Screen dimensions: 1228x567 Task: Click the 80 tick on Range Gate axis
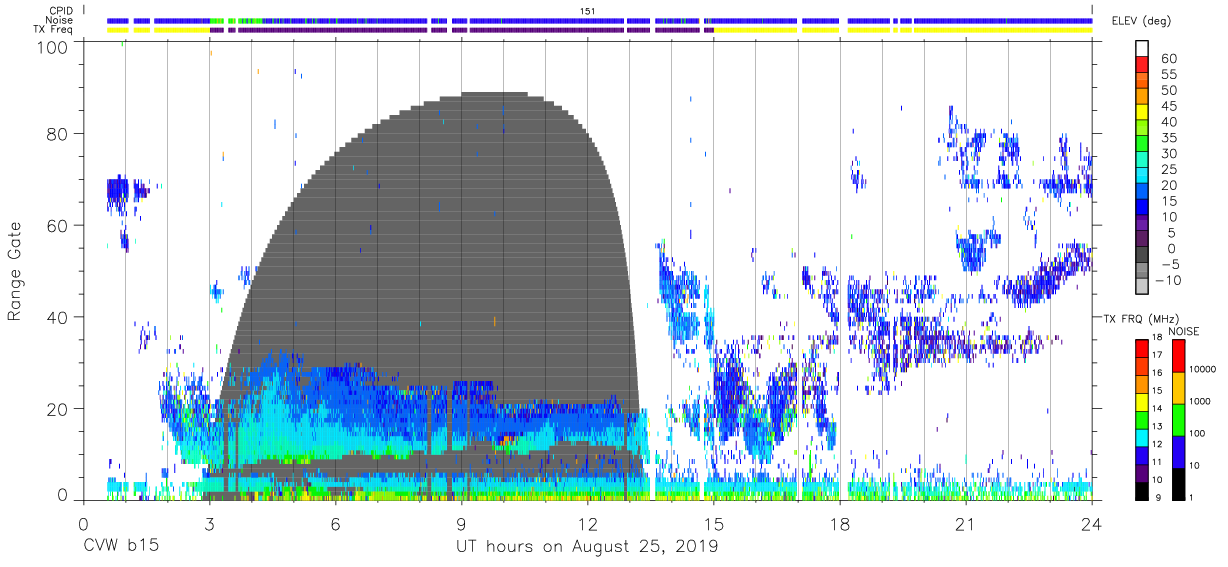click(59, 134)
